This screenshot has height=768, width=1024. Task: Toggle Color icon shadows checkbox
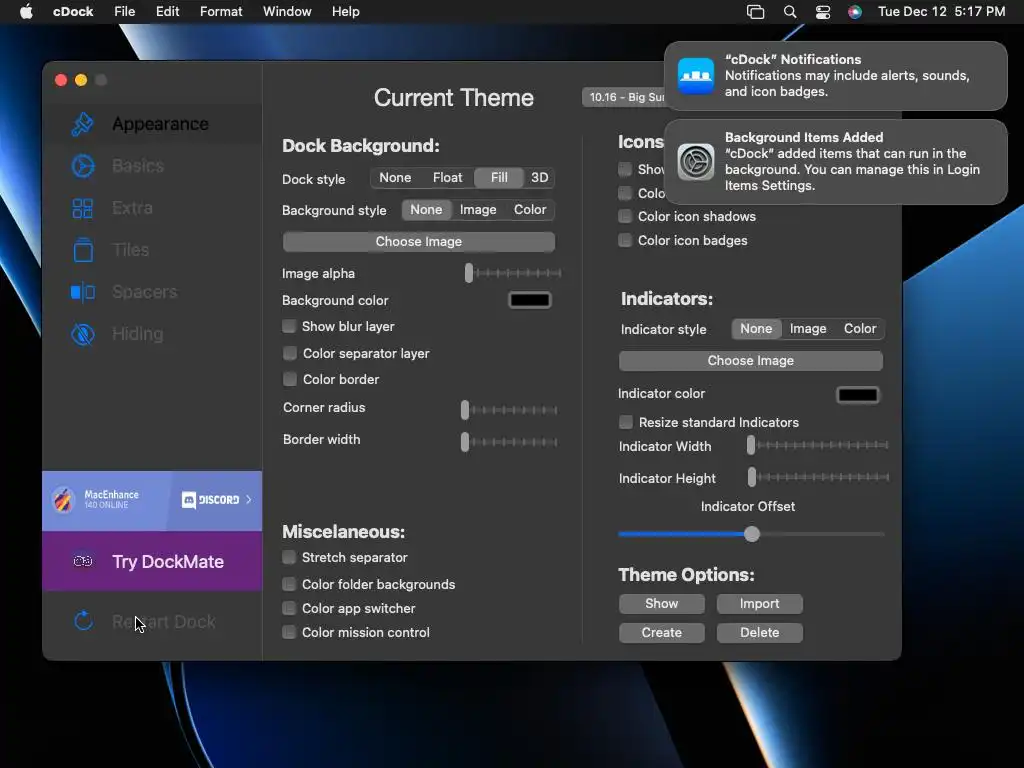click(625, 216)
